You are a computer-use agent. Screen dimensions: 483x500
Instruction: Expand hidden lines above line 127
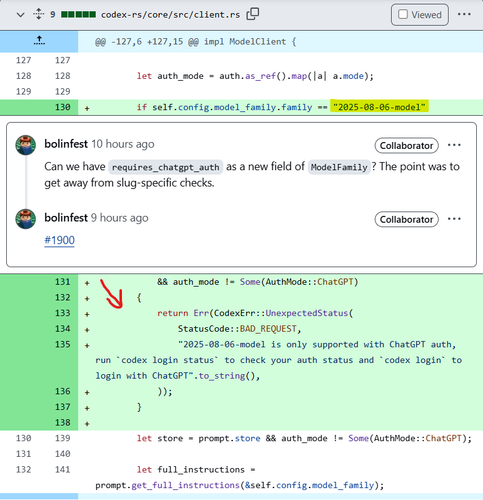(x=39, y=41)
